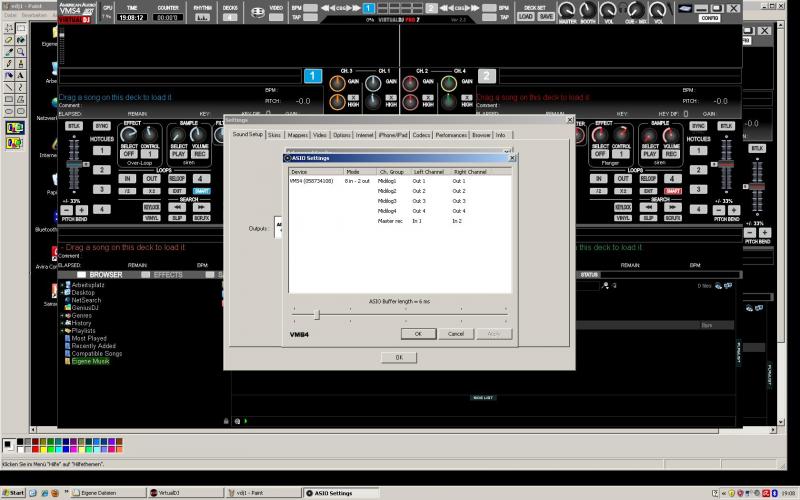Click the ASIO buffer length slider handle
Screen dimensions: 800x500
click(317, 314)
